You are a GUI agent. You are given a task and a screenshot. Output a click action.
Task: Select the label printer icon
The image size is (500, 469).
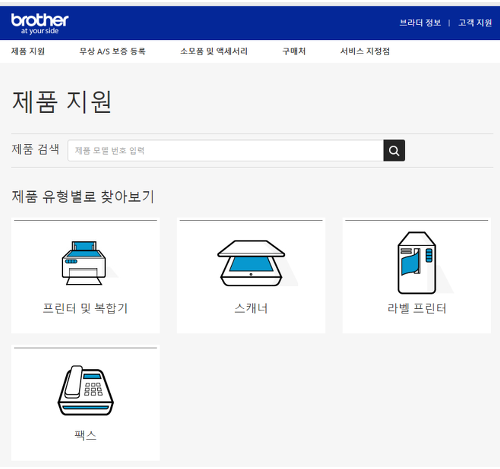pos(417,263)
